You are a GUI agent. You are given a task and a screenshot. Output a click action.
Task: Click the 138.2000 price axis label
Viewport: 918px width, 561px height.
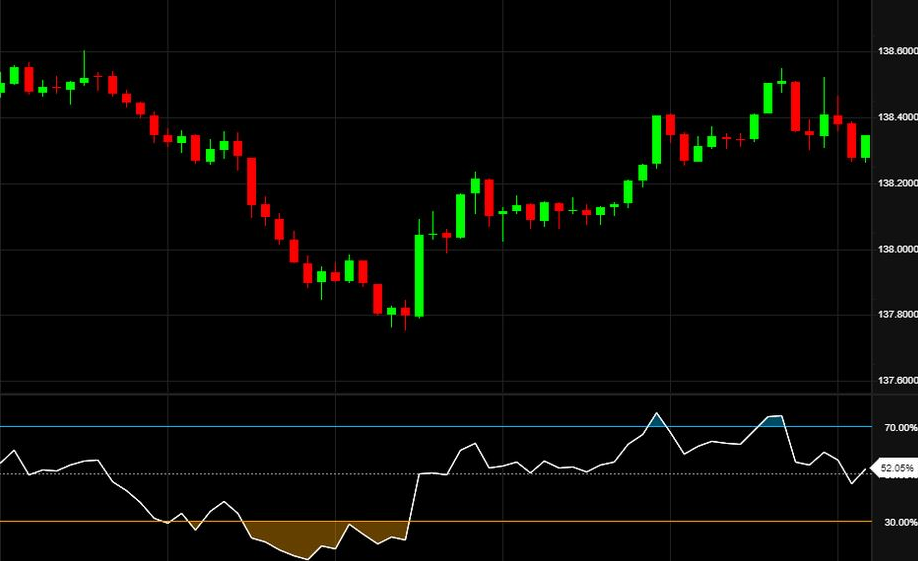coord(898,183)
